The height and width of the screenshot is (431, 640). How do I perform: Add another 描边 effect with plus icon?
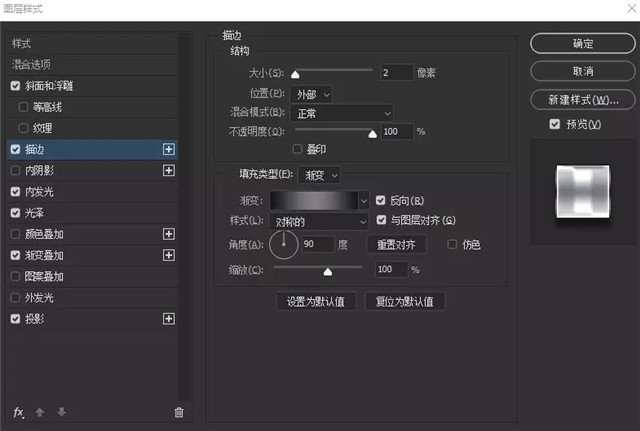(x=169, y=149)
